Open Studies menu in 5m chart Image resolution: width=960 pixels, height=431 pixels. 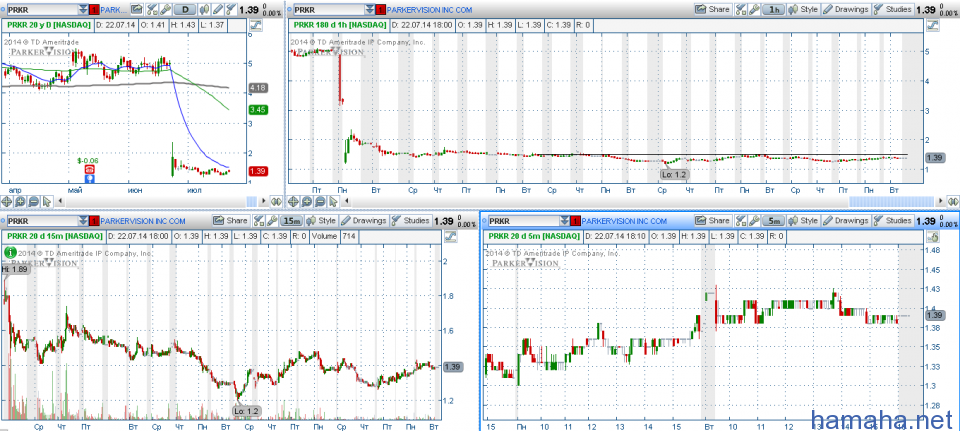coord(893,220)
